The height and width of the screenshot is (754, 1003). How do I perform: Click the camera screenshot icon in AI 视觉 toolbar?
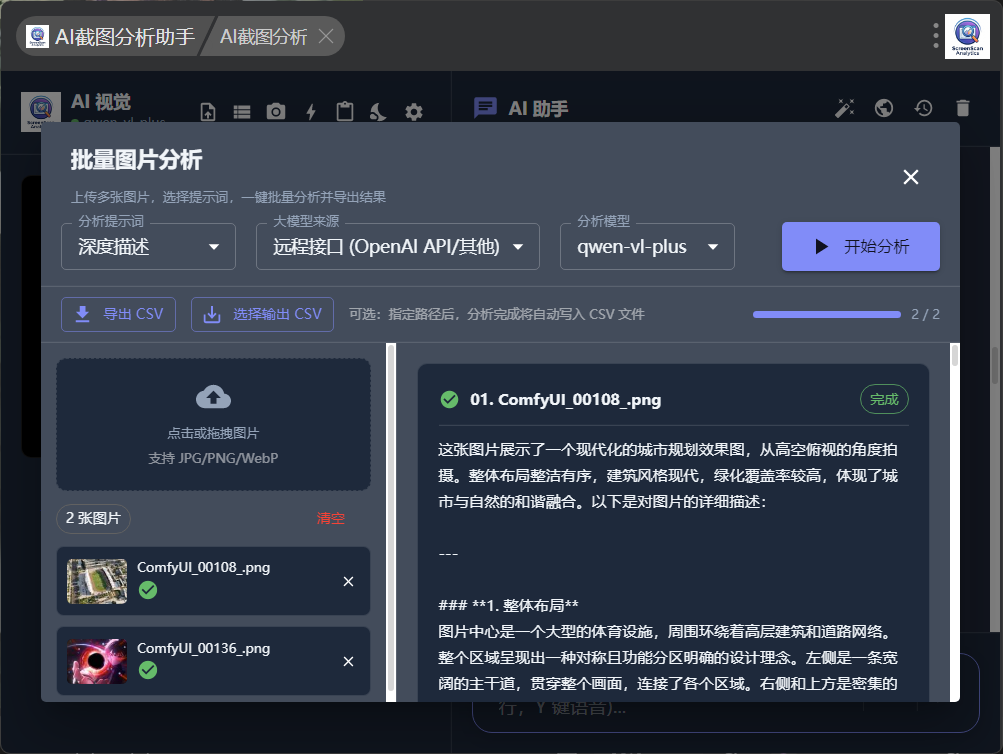(x=275, y=112)
